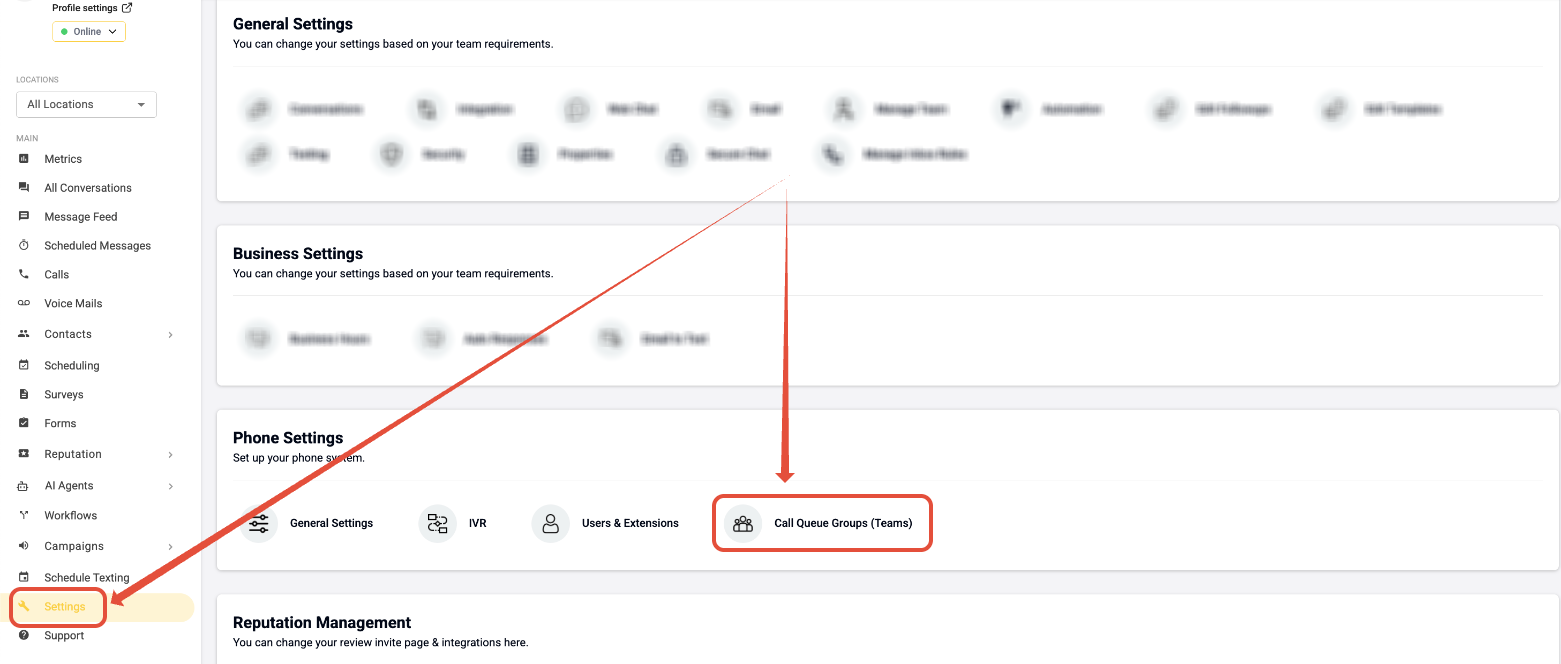Image resolution: width=1561 pixels, height=664 pixels.
Task: Click the General Settings sliders icon
Action: click(259, 523)
